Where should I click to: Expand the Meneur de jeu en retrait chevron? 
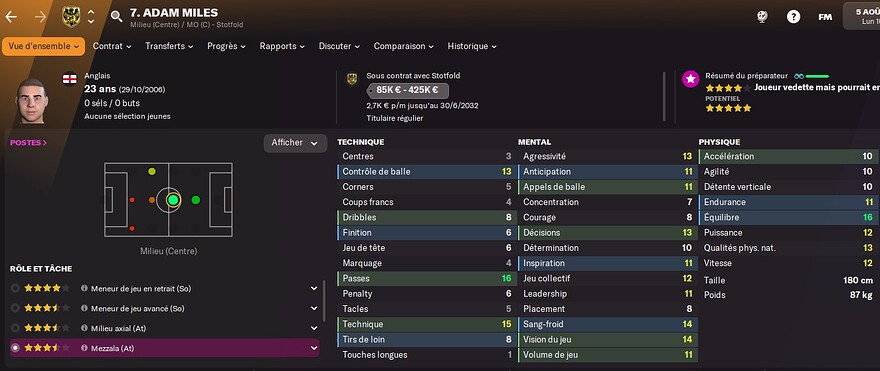314,288
